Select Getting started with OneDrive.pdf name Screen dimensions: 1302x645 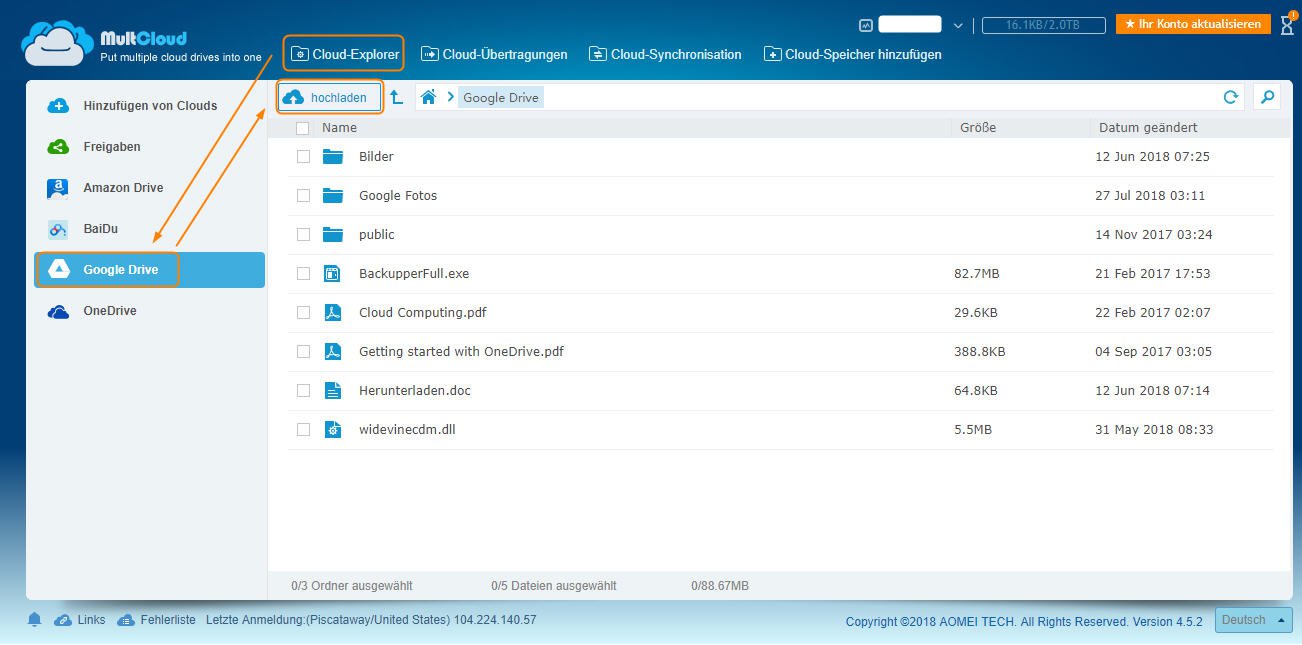point(461,351)
